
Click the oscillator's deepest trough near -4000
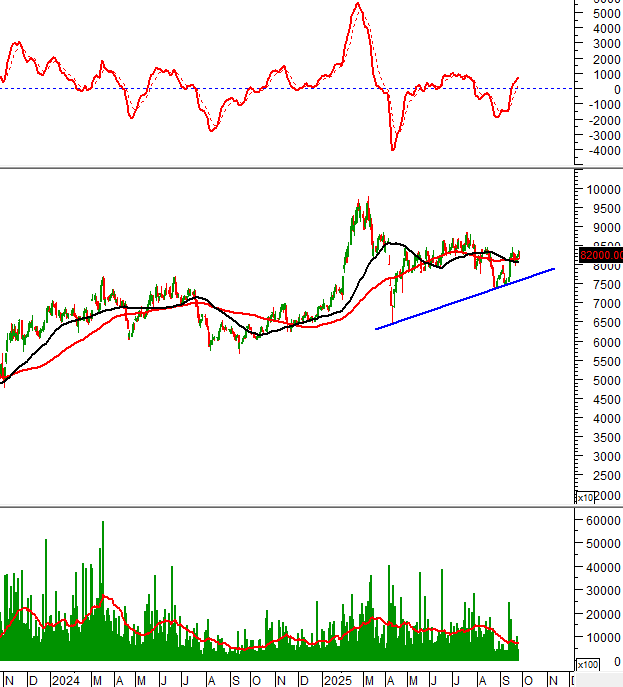pyautogui.click(x=393, y=150)
